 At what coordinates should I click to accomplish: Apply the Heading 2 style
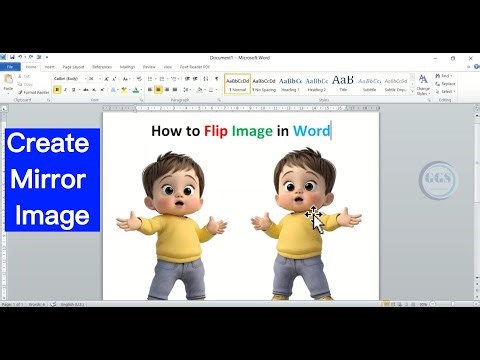[317, 84]
